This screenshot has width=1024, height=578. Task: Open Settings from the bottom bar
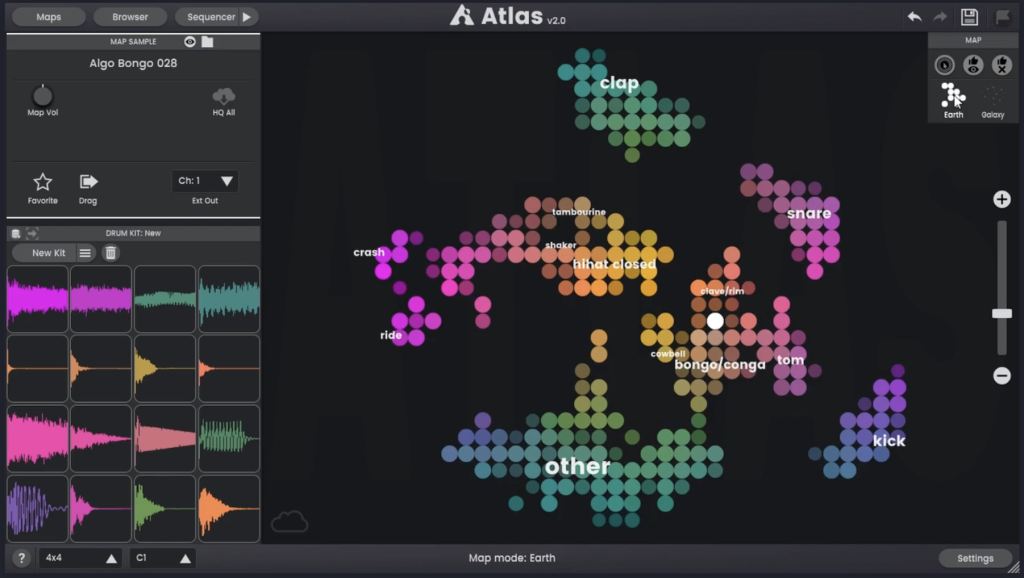click(975, 558)
